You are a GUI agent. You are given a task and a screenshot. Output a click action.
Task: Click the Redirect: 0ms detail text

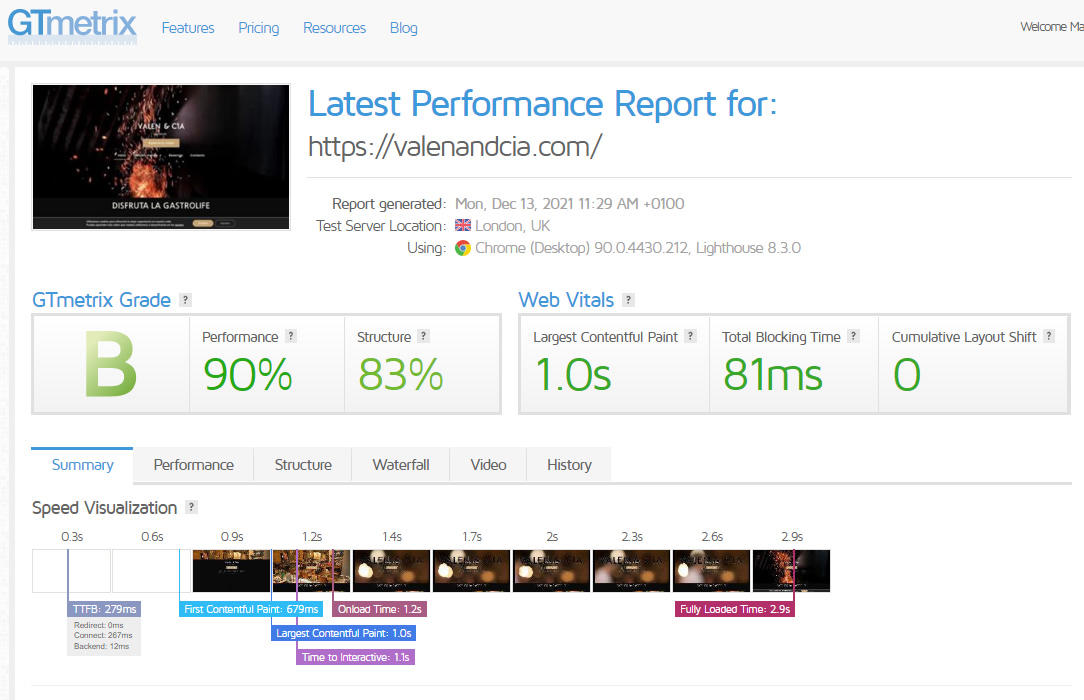coord(98,625)
